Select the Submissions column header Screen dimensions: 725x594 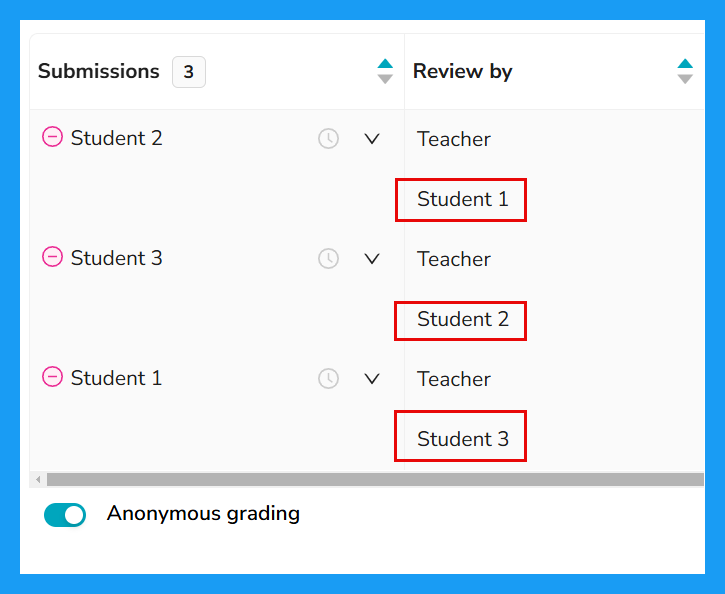click(x=98, y=71)
